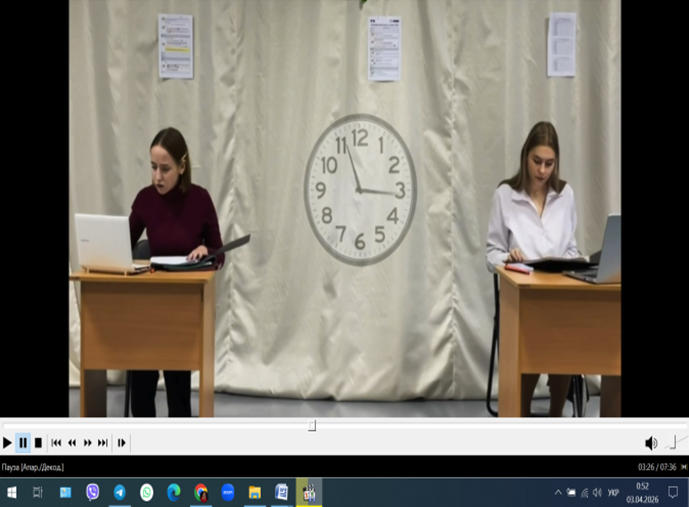Click the highlighted Pause button

(23, 443)
